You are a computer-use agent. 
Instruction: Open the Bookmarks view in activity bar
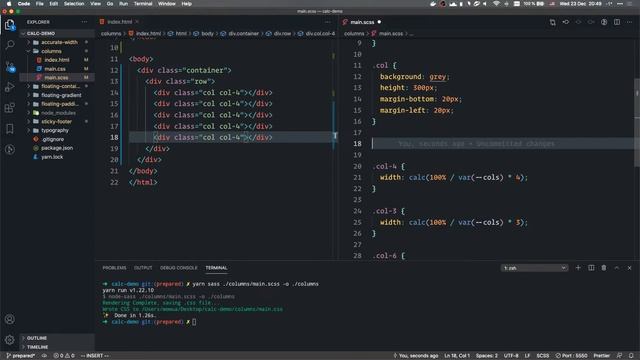pos(10,129)
